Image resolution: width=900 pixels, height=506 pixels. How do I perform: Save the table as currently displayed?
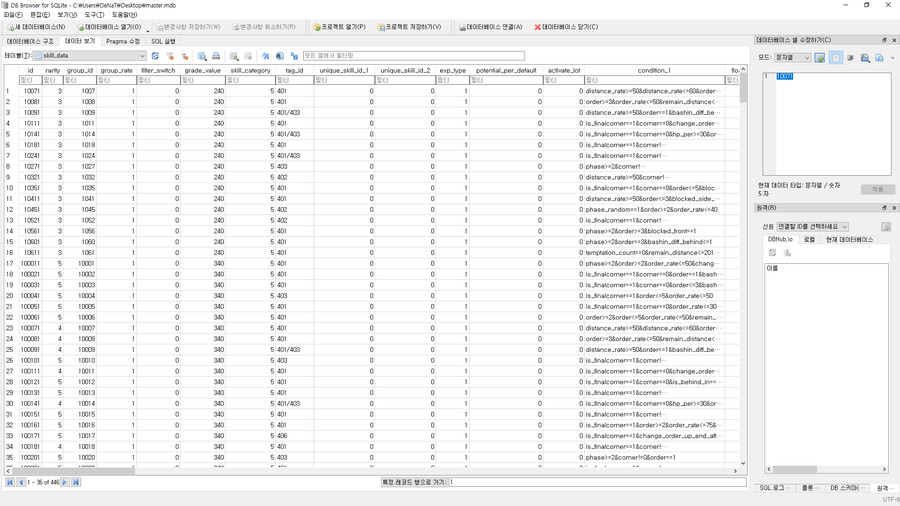tap(202, 56)
